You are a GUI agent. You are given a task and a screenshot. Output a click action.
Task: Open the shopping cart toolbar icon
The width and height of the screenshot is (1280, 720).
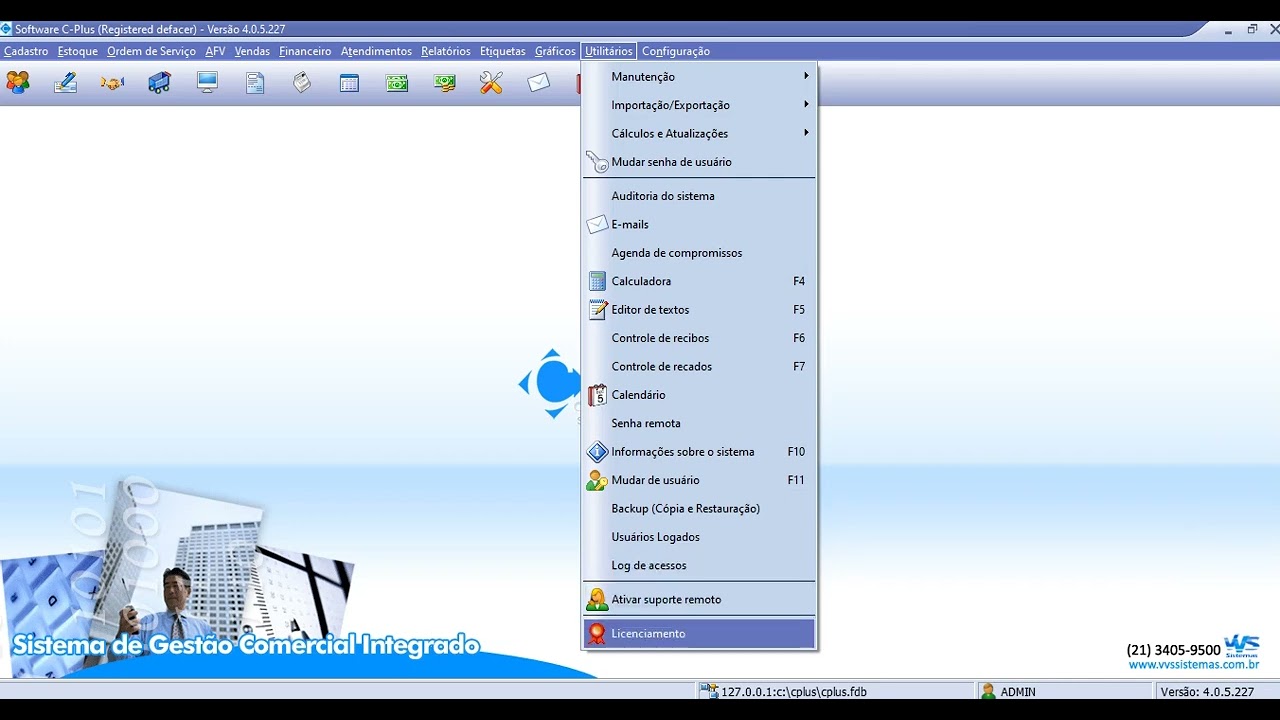coord(160,82)
